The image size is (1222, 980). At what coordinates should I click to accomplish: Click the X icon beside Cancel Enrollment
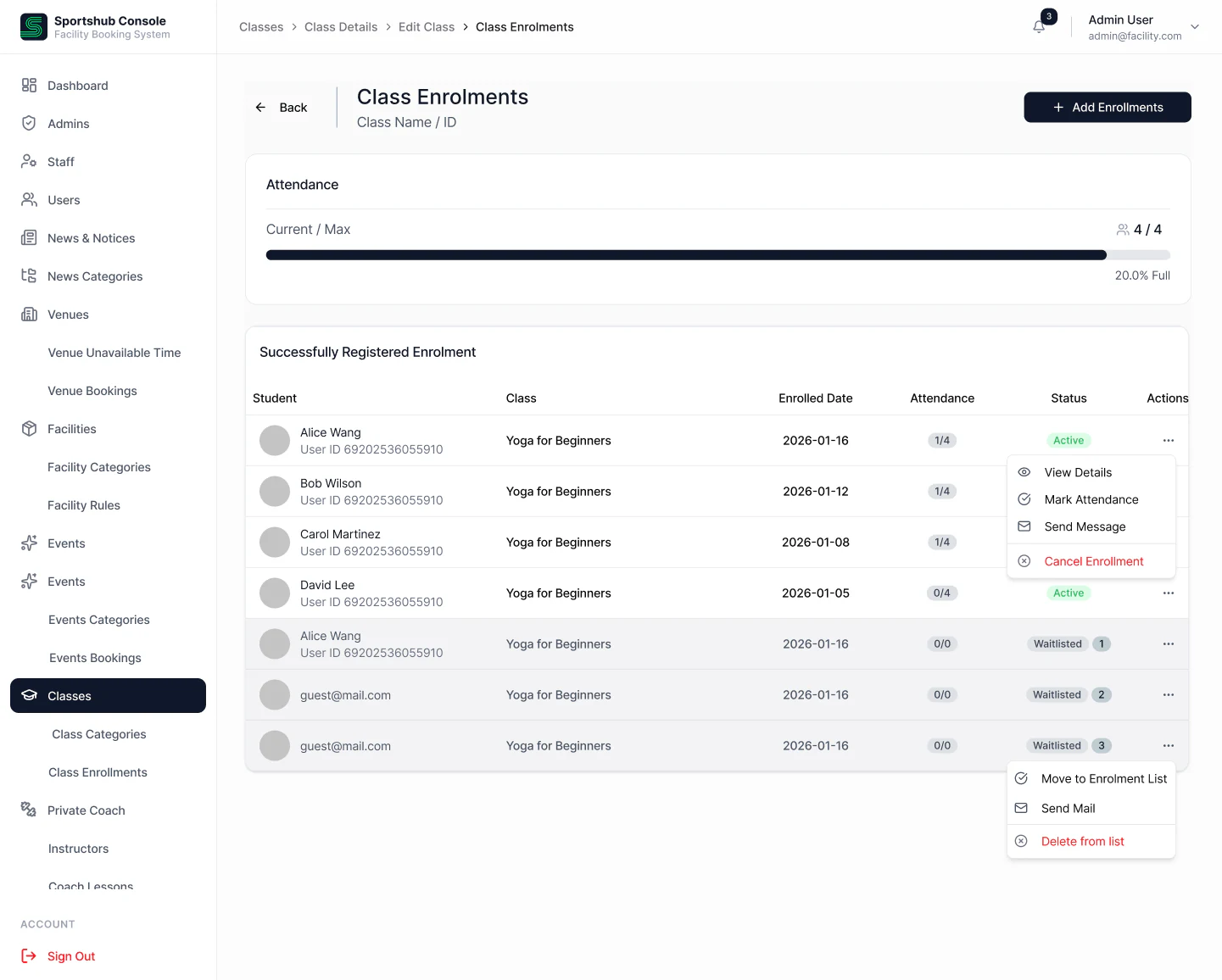tap(1024, 561)
